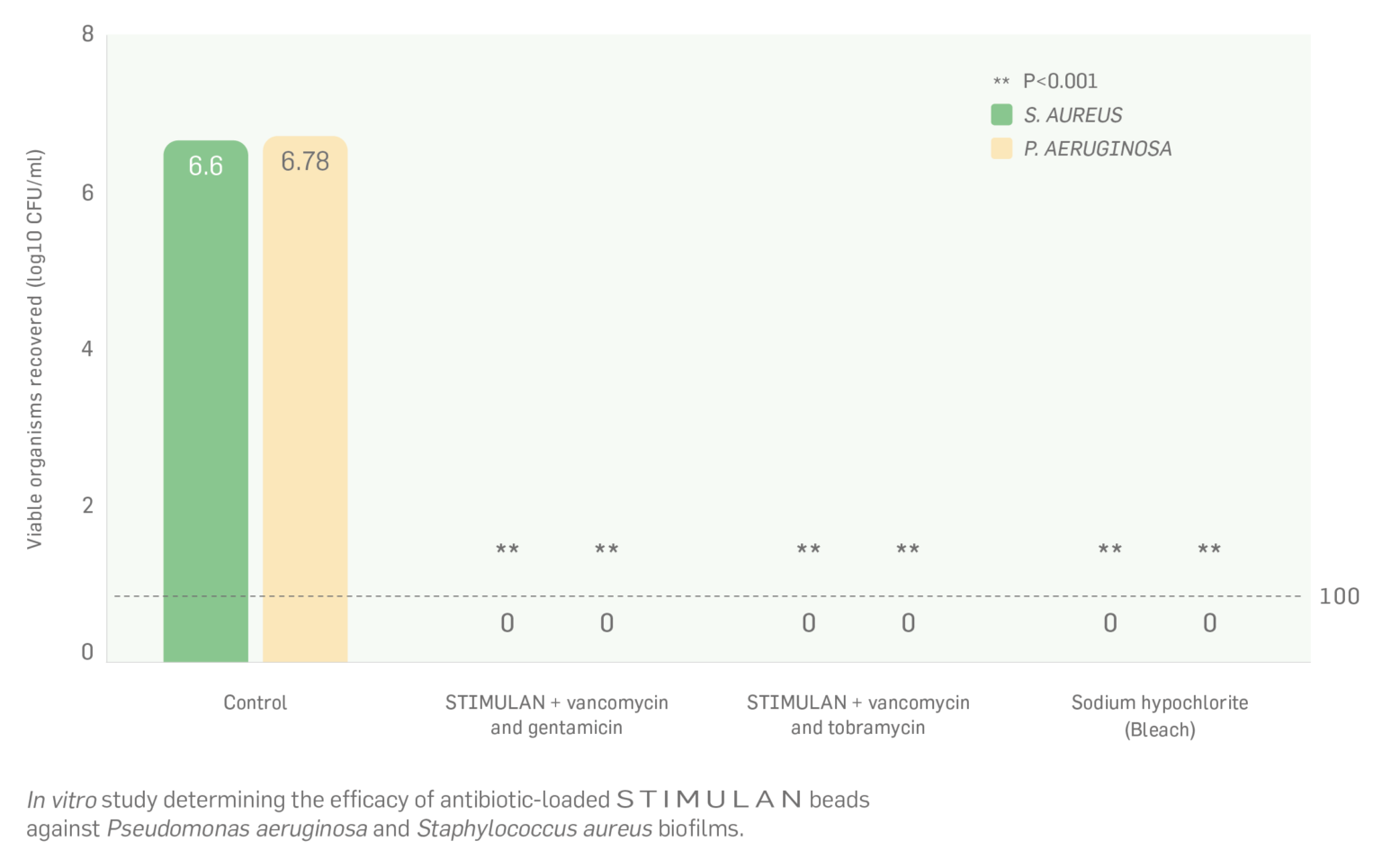Screen dimensions: 1382x868
Task: Click the 4 tick on y-axis
Action: (87, 349)
